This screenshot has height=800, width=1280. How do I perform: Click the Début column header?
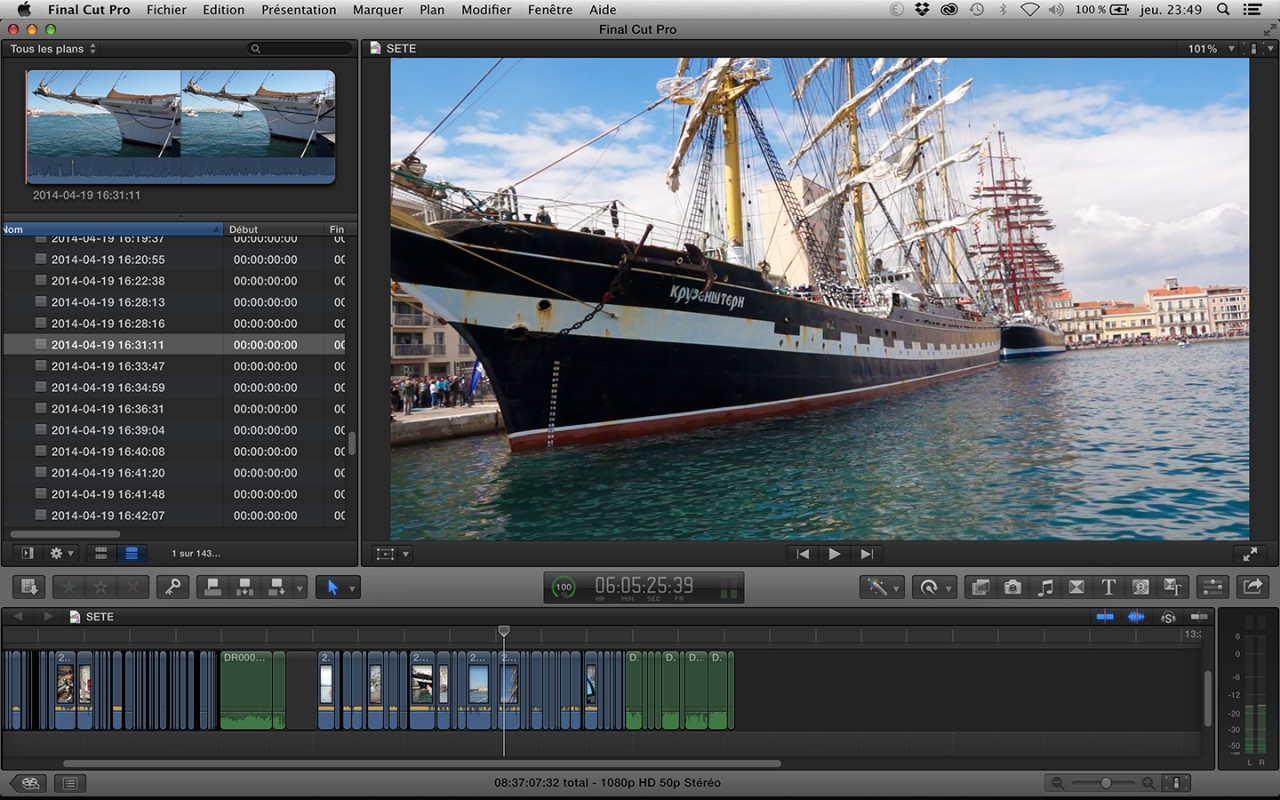274,229
